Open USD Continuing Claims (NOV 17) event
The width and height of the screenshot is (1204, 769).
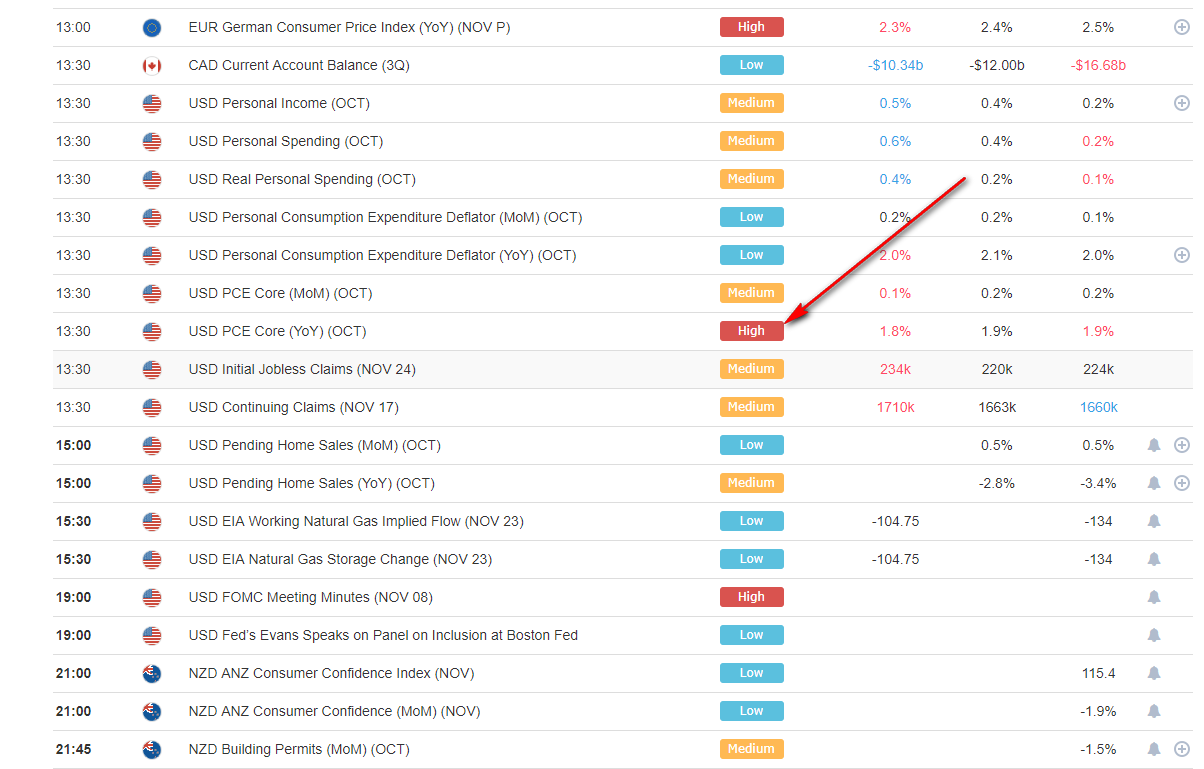pos(293,407)
